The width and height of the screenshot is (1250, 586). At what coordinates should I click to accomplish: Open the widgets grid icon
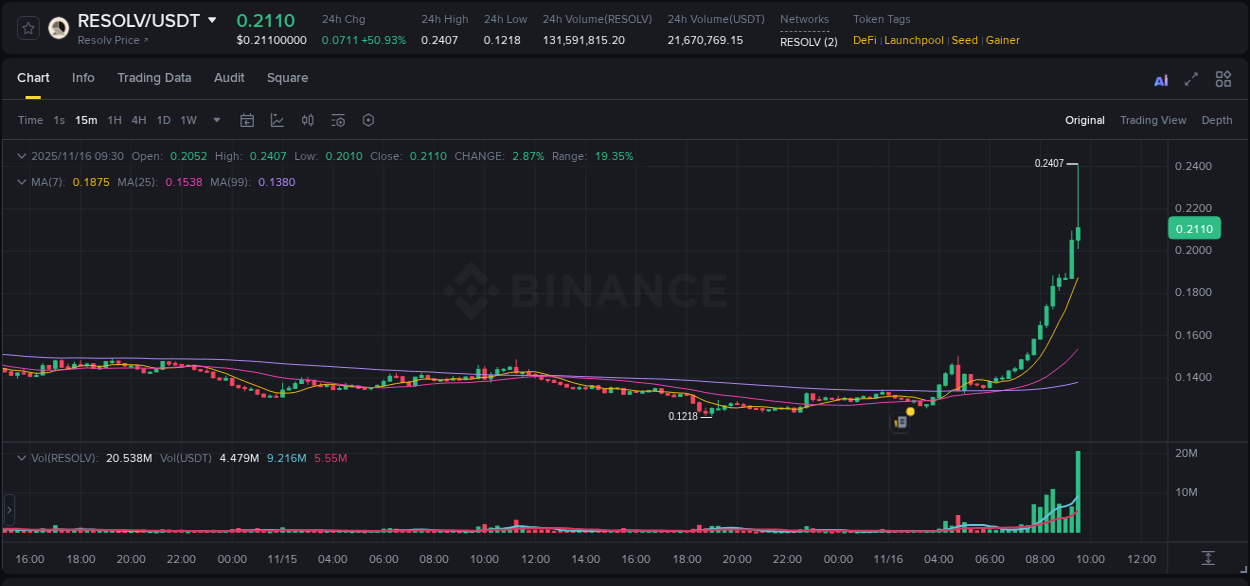pos(1223,79)
